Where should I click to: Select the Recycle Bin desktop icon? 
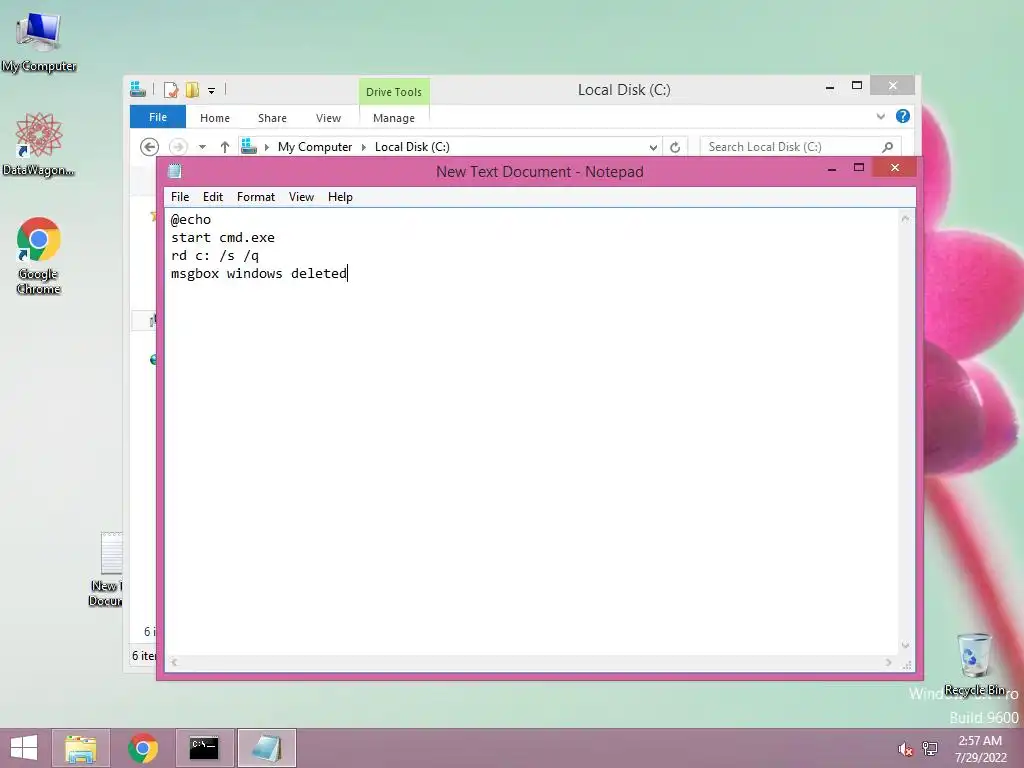(974, 664)
